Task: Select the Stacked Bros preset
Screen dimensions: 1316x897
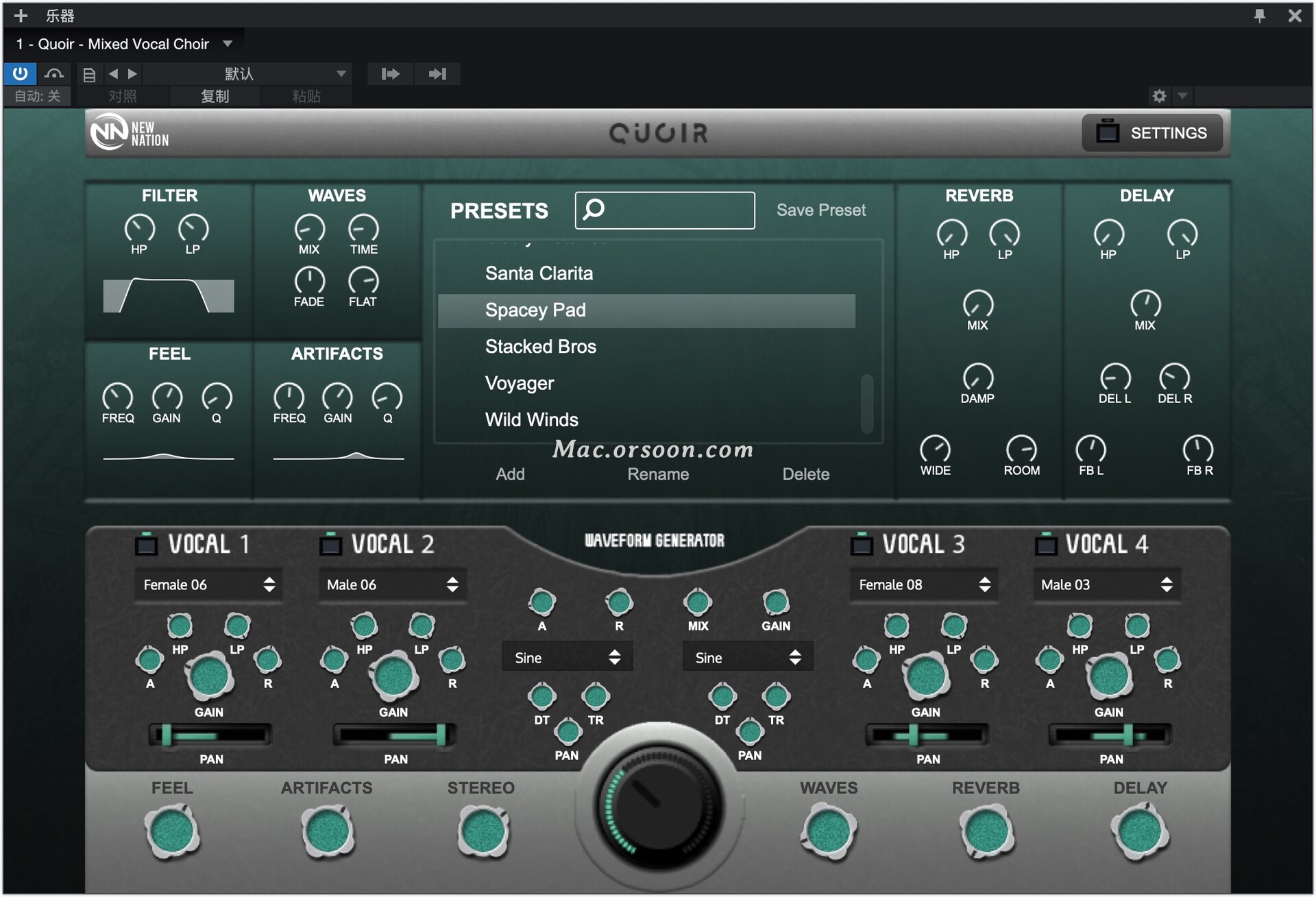Action: (540, 347)
